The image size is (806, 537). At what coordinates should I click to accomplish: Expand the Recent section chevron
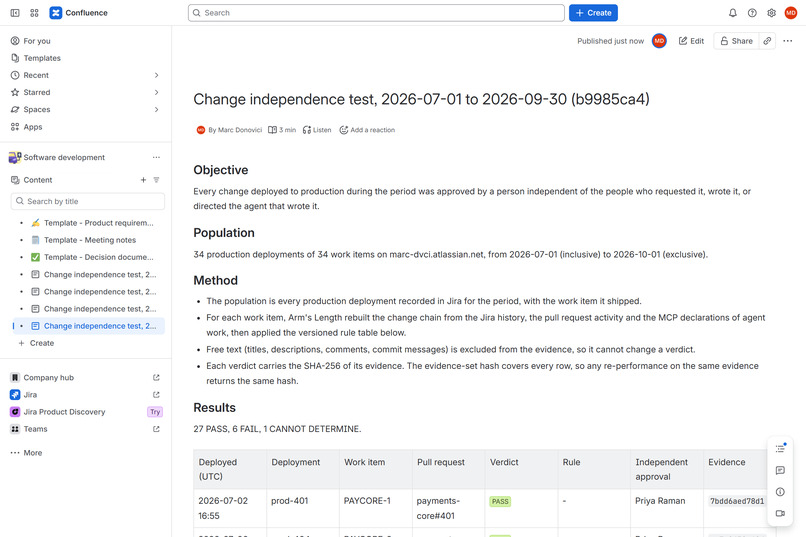click(156, 75)
